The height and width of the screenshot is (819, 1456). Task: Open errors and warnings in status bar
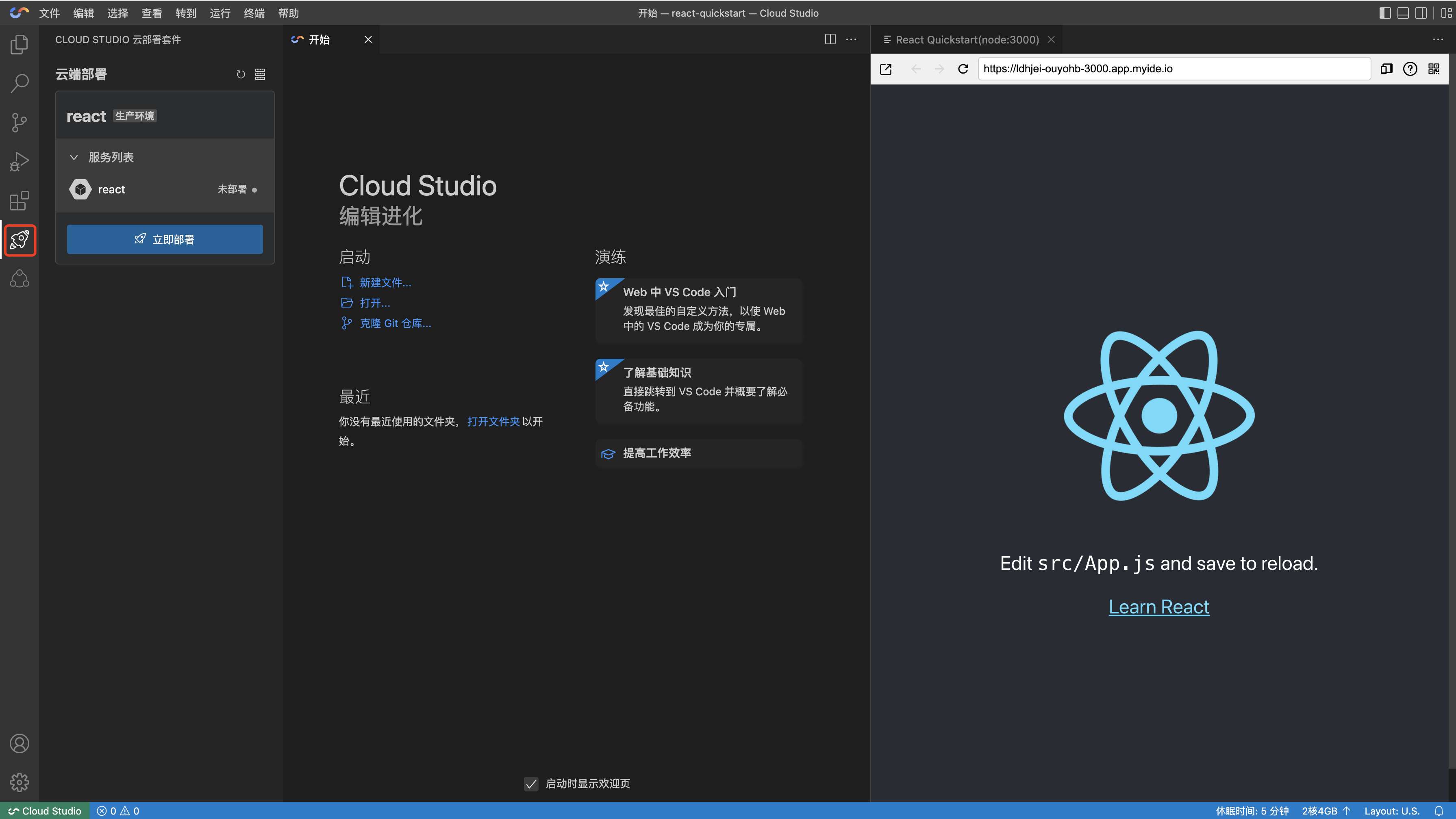pos(117,811)
